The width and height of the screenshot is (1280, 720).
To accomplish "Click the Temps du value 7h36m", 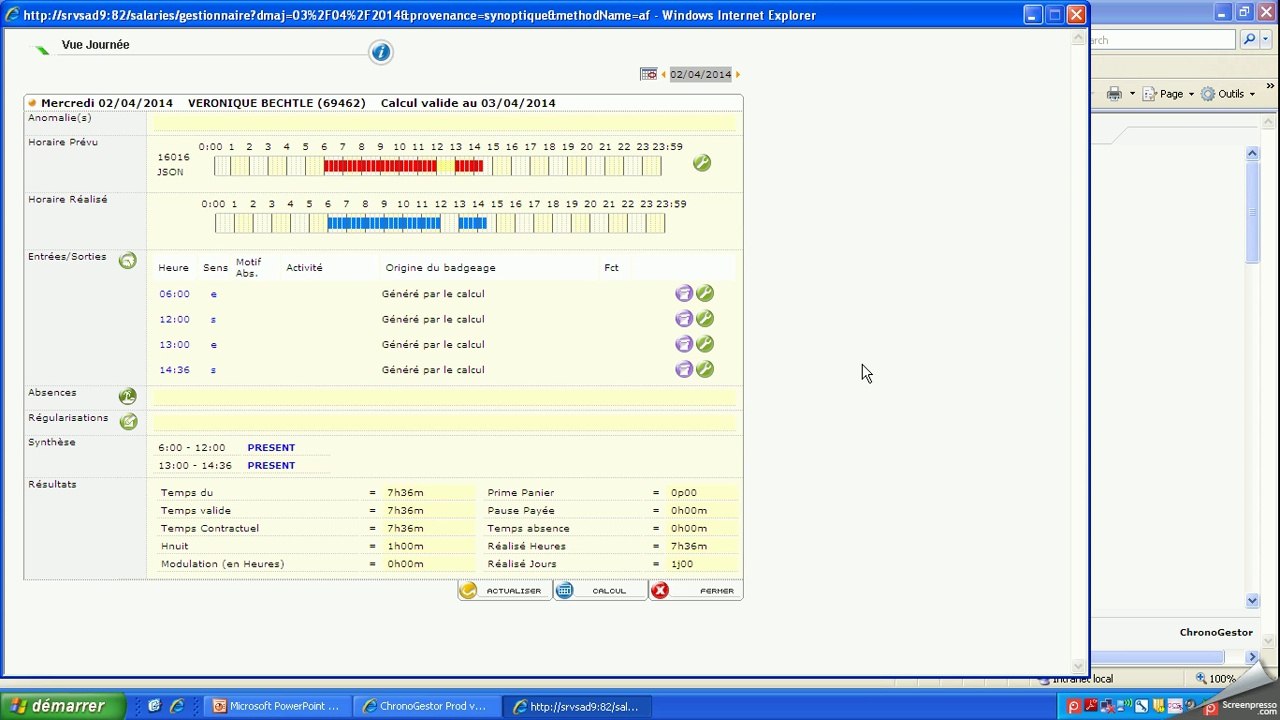I will [405, 493].
